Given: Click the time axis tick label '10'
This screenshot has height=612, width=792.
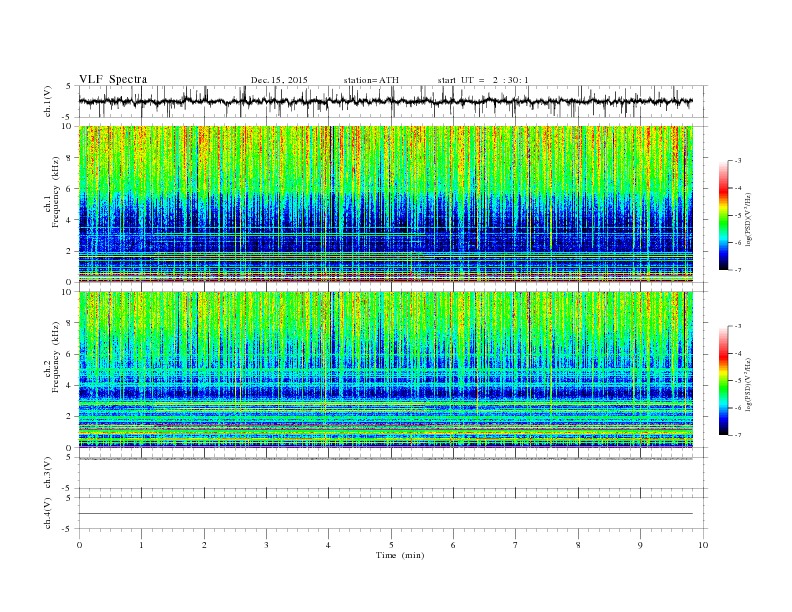Looking at the screenshot, I should (703, 545).
